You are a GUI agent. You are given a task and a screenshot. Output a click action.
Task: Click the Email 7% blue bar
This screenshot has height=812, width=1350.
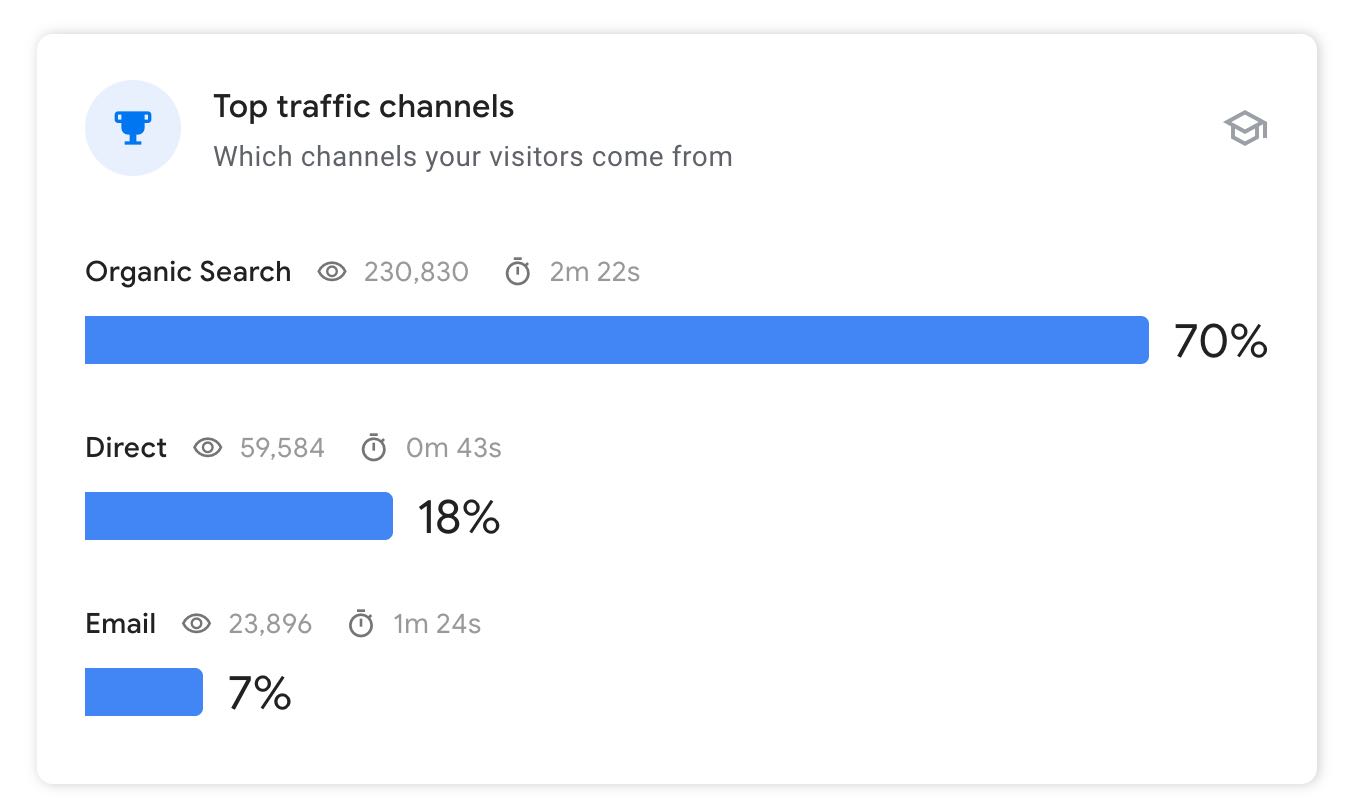click(x=144, y=692)
